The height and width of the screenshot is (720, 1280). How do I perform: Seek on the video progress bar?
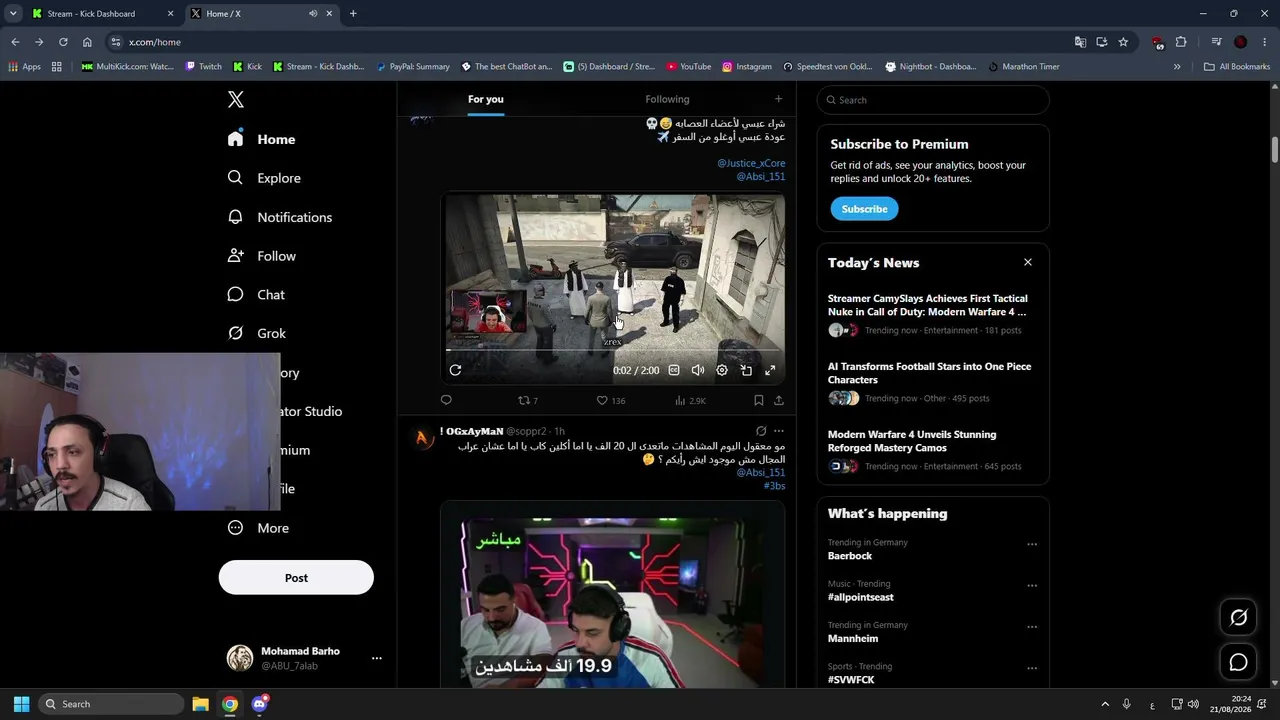(x=613, y=351)
